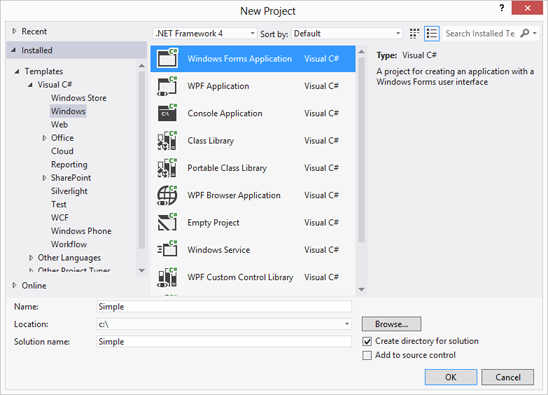The width and height of the screenshot is (548, 395).
Task: Check Create directory for solution
Action: 367,341
